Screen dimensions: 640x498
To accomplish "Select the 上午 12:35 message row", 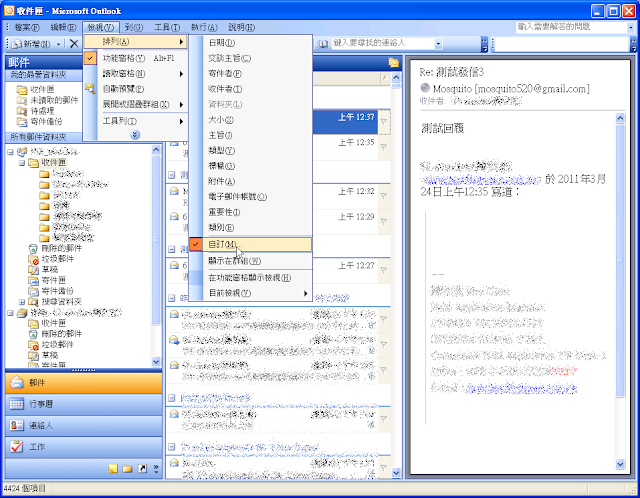I will click(x=278, y=147).
